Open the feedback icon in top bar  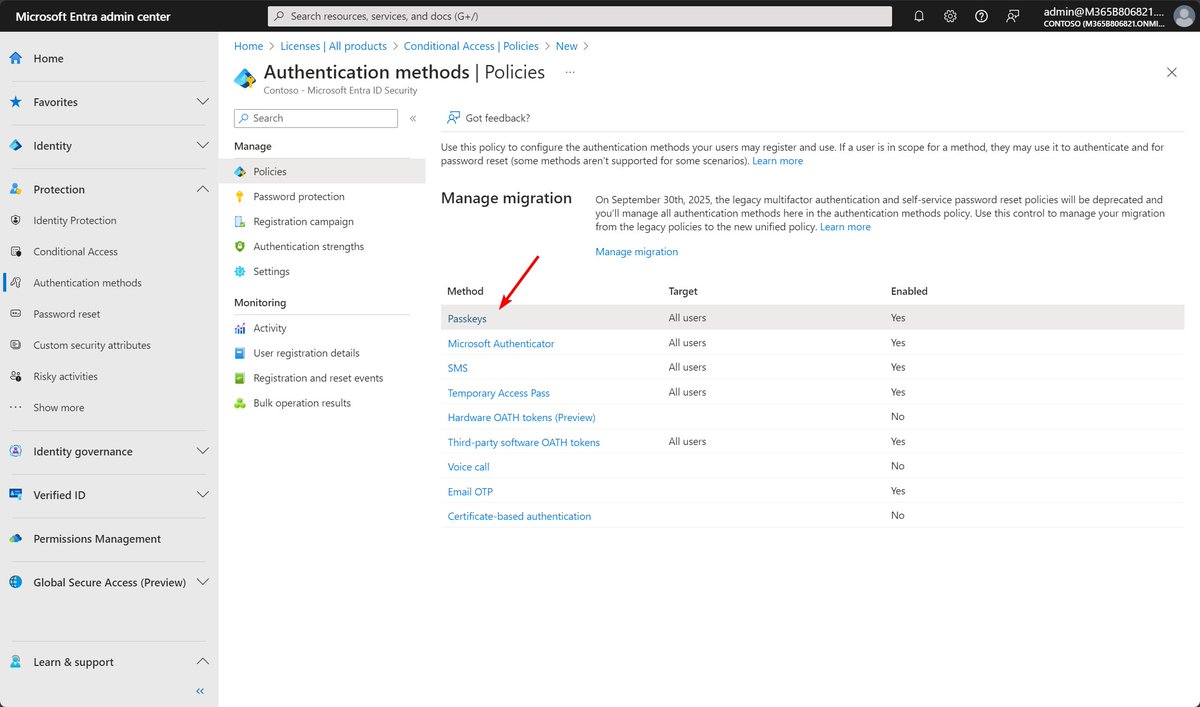pyautogui.click(x=1013, y=16)
